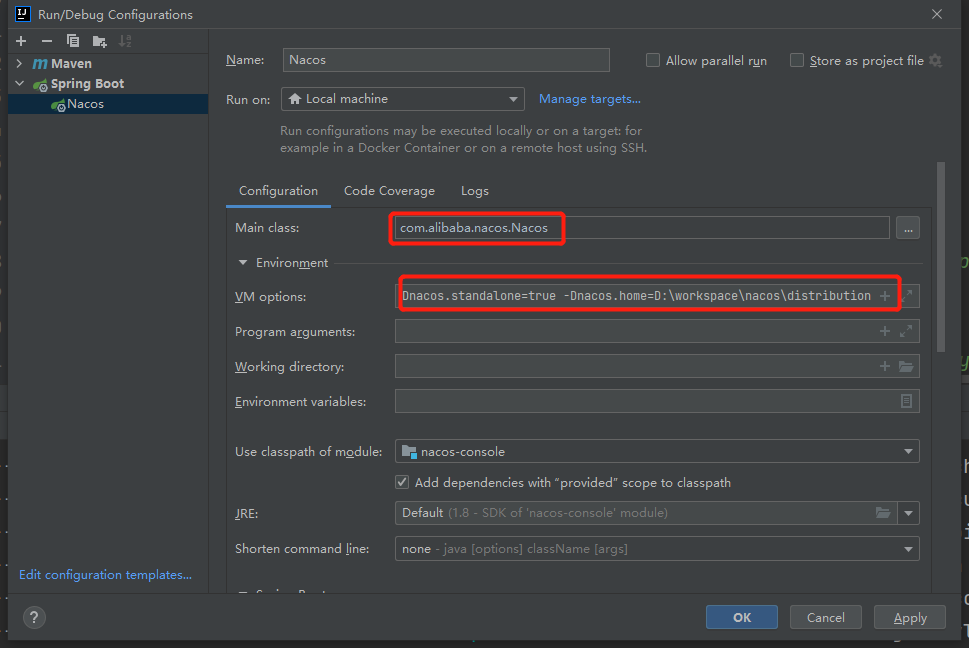Enable Store as project file
The width and height of the screenshot is (969, 648).
797,61
